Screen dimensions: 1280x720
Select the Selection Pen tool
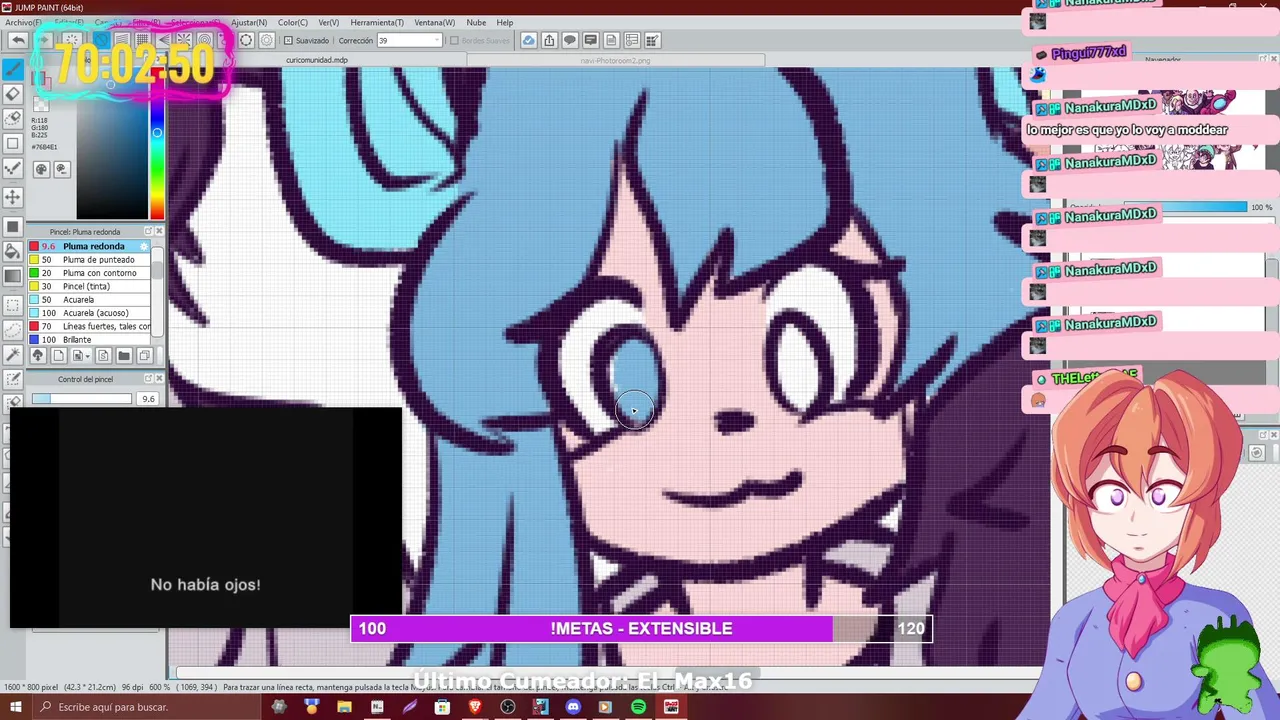[13, 379]
